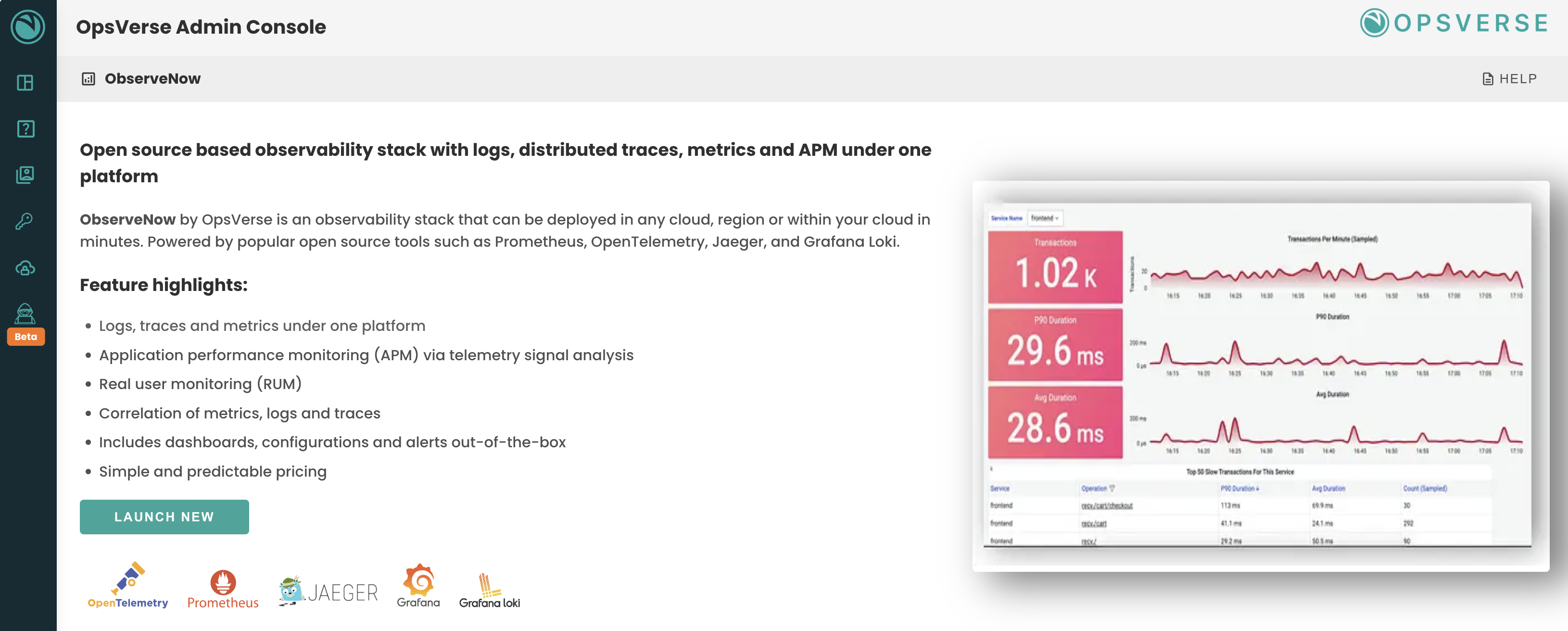Click the OPSVERSE brand logo top right
Viewport: 1568px width, 631px height.
tap(1454, 23)
